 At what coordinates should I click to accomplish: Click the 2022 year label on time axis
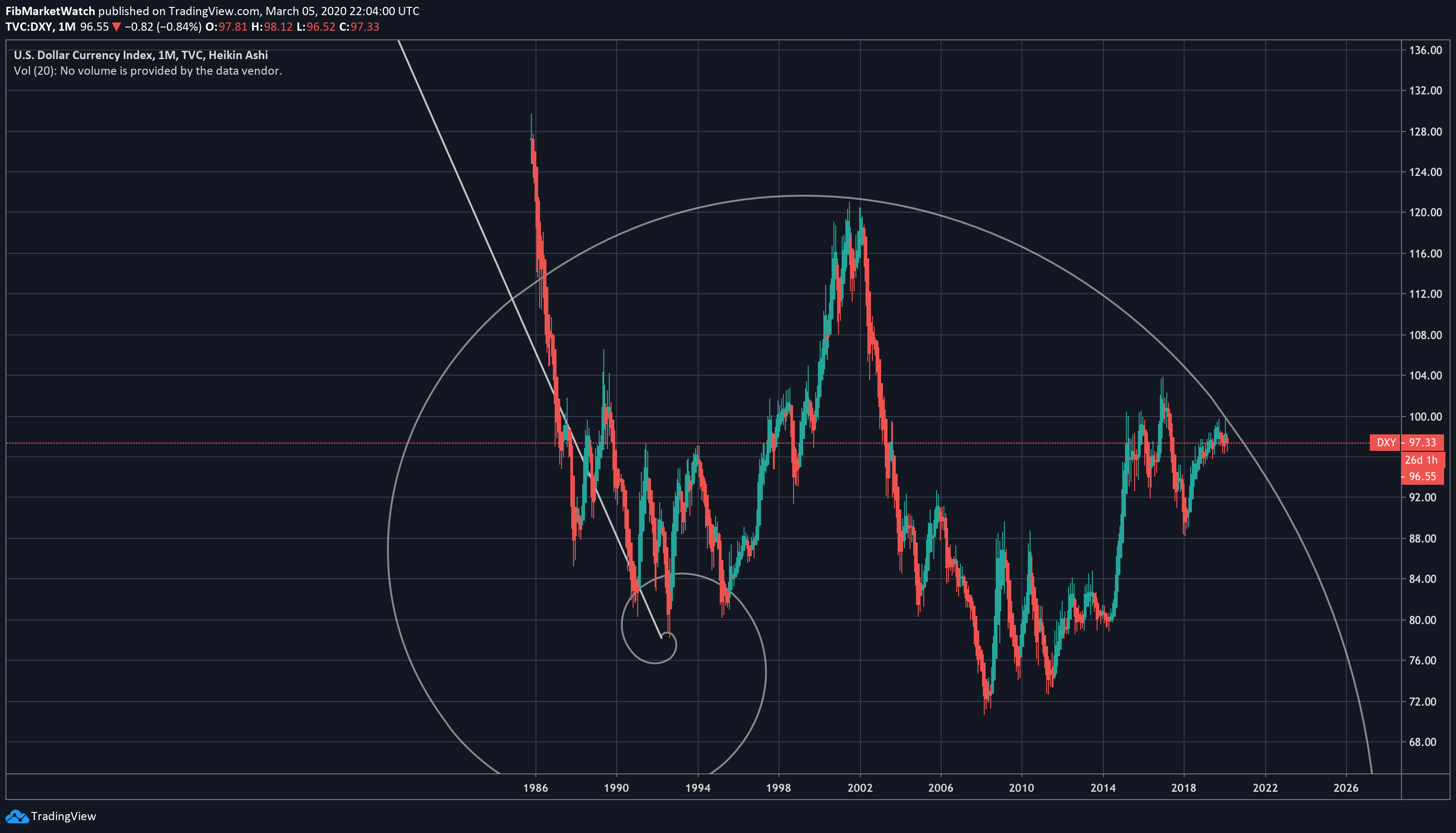coord(1265,788)
